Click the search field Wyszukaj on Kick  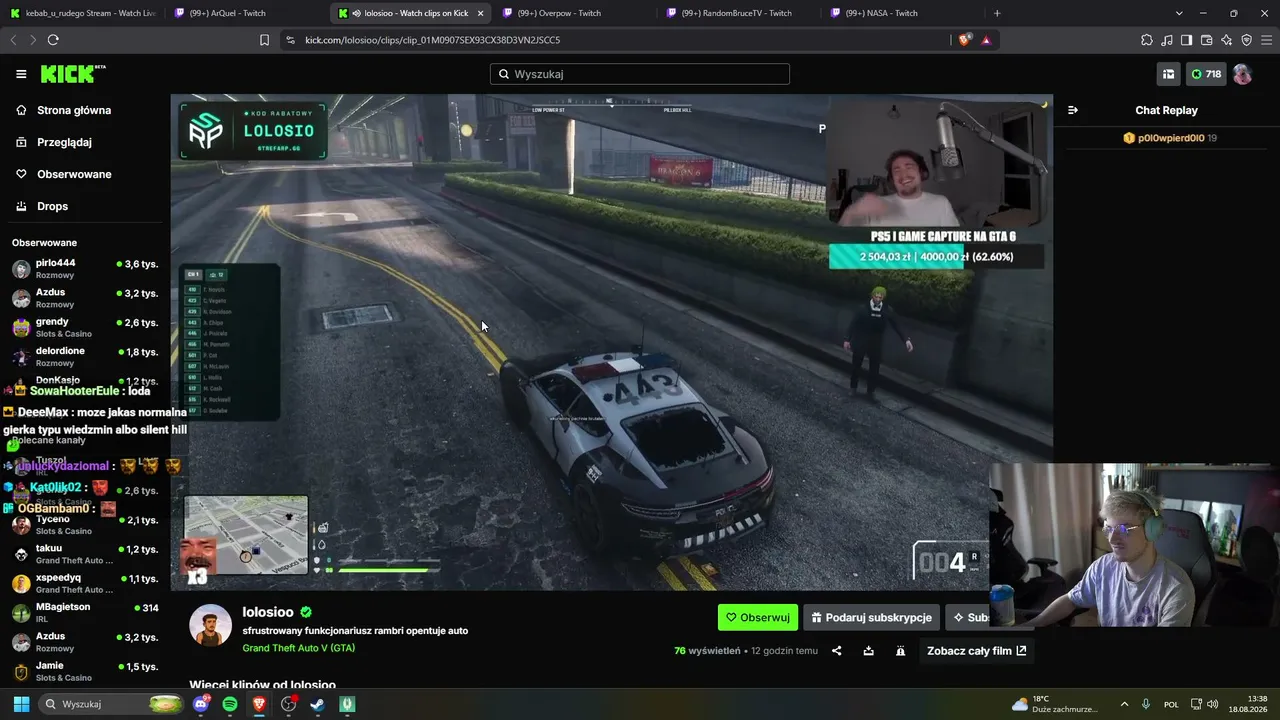pyautogui.click(x=640, y=74)
